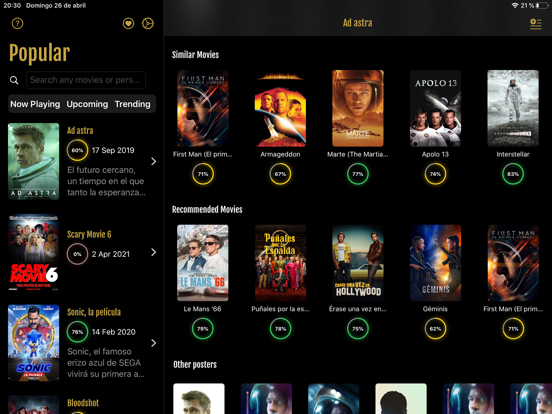The height and width of the screenshot is (414, 552).
Task: Open First Man poster in Recommended Movies
Action: tap(513, 263)
